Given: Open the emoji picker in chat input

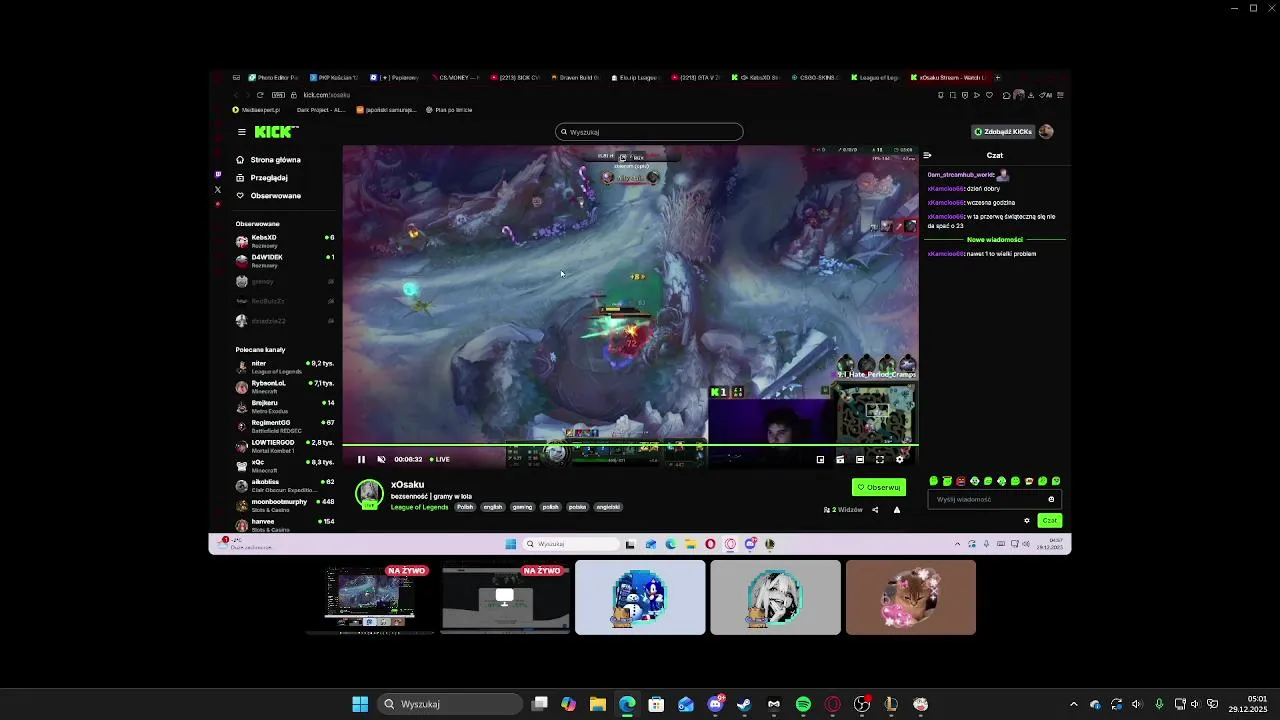Looking at the screenshot, I should click(1051, 499).
